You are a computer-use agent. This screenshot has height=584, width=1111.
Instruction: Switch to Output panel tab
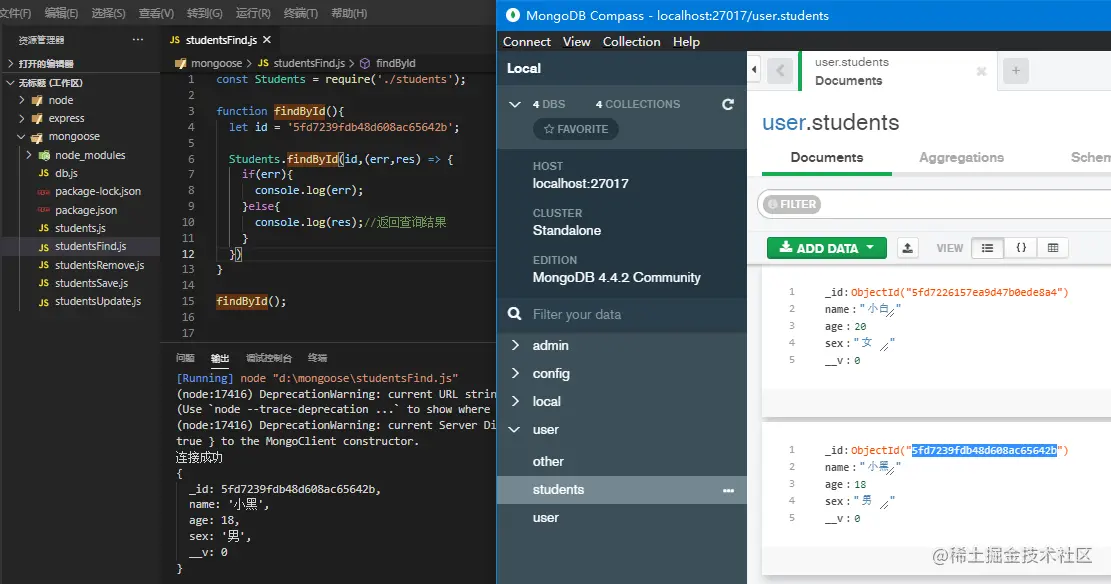tap(220, 358)
